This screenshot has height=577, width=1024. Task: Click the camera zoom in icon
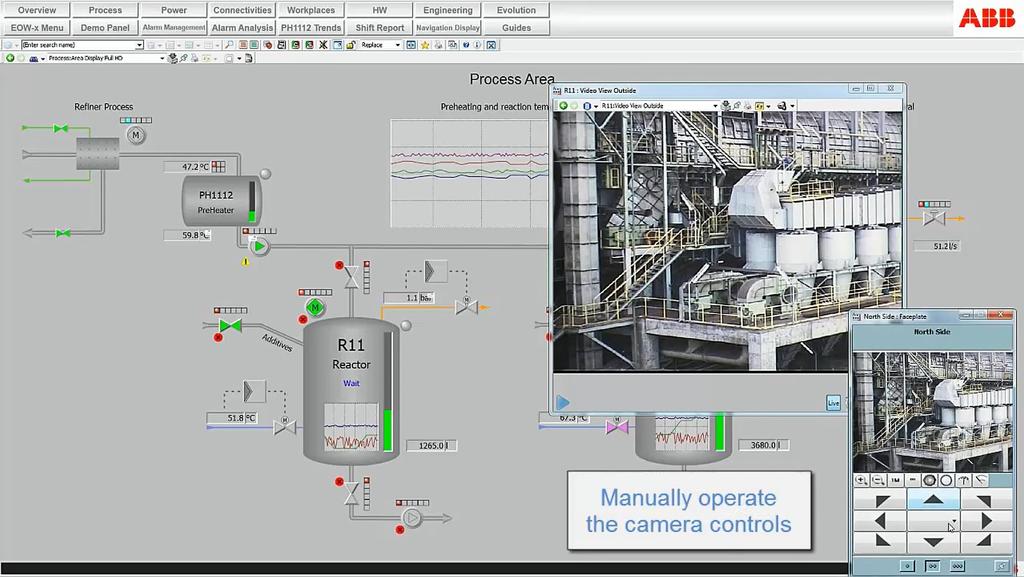[861, 480]
